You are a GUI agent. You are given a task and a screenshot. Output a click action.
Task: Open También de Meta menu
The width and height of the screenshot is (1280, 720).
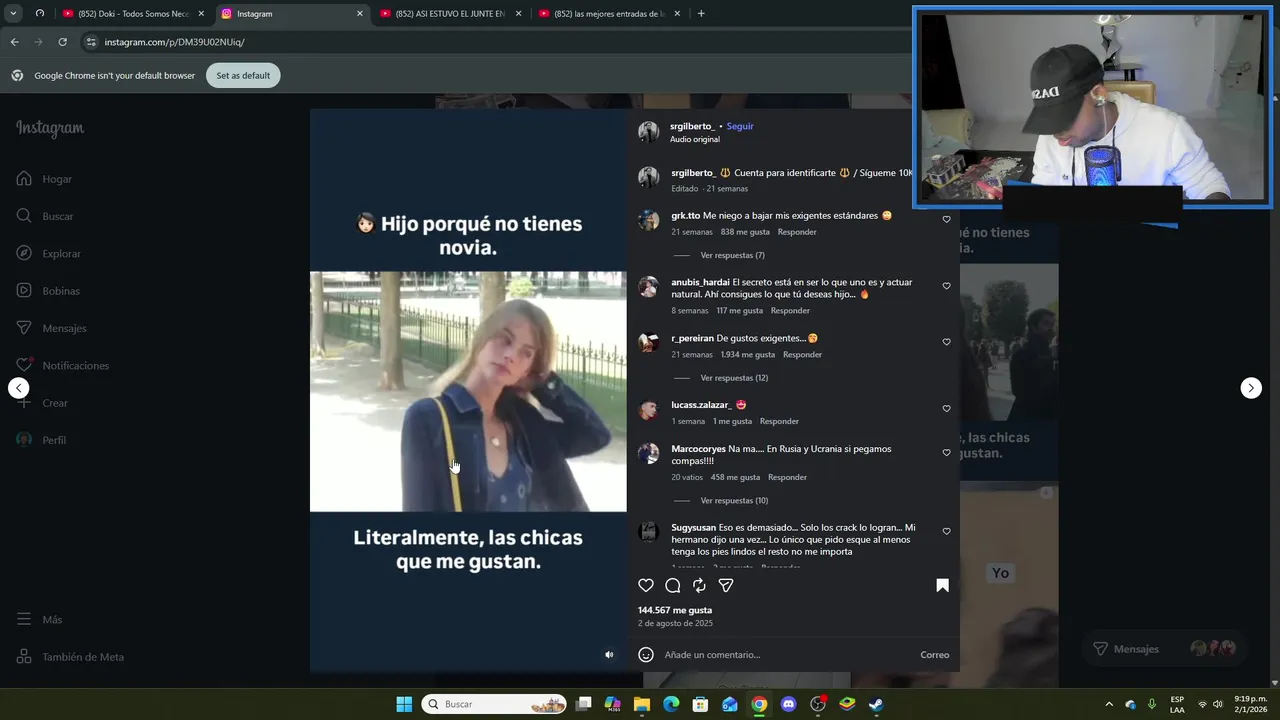point(70,657)
